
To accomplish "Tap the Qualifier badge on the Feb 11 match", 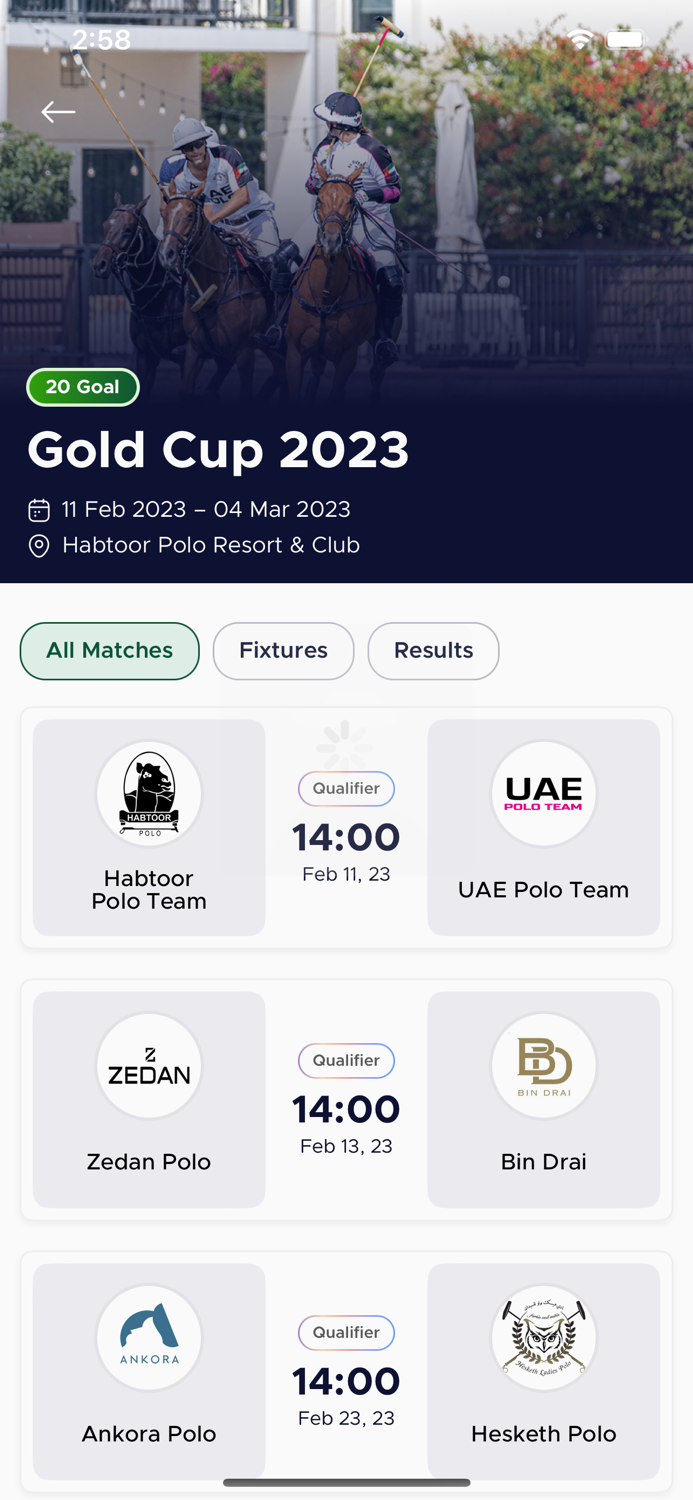I will pos(346,788).
